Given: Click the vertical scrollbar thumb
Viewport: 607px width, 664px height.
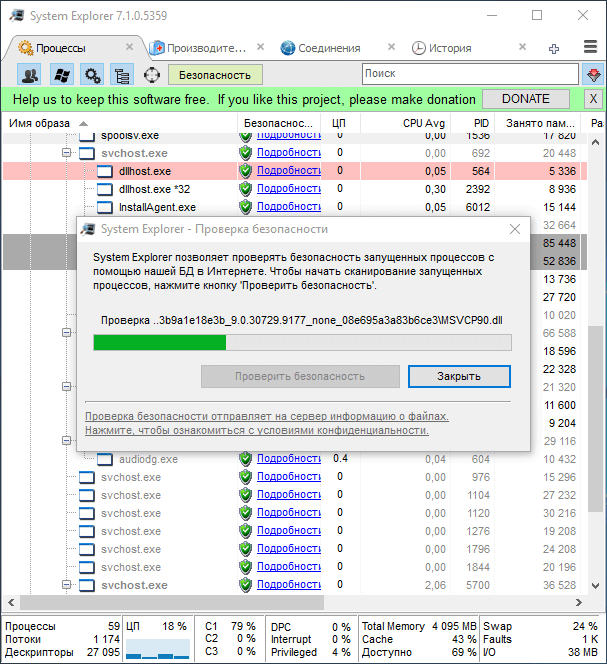Looking at the screenshot, I should [596, 419].
